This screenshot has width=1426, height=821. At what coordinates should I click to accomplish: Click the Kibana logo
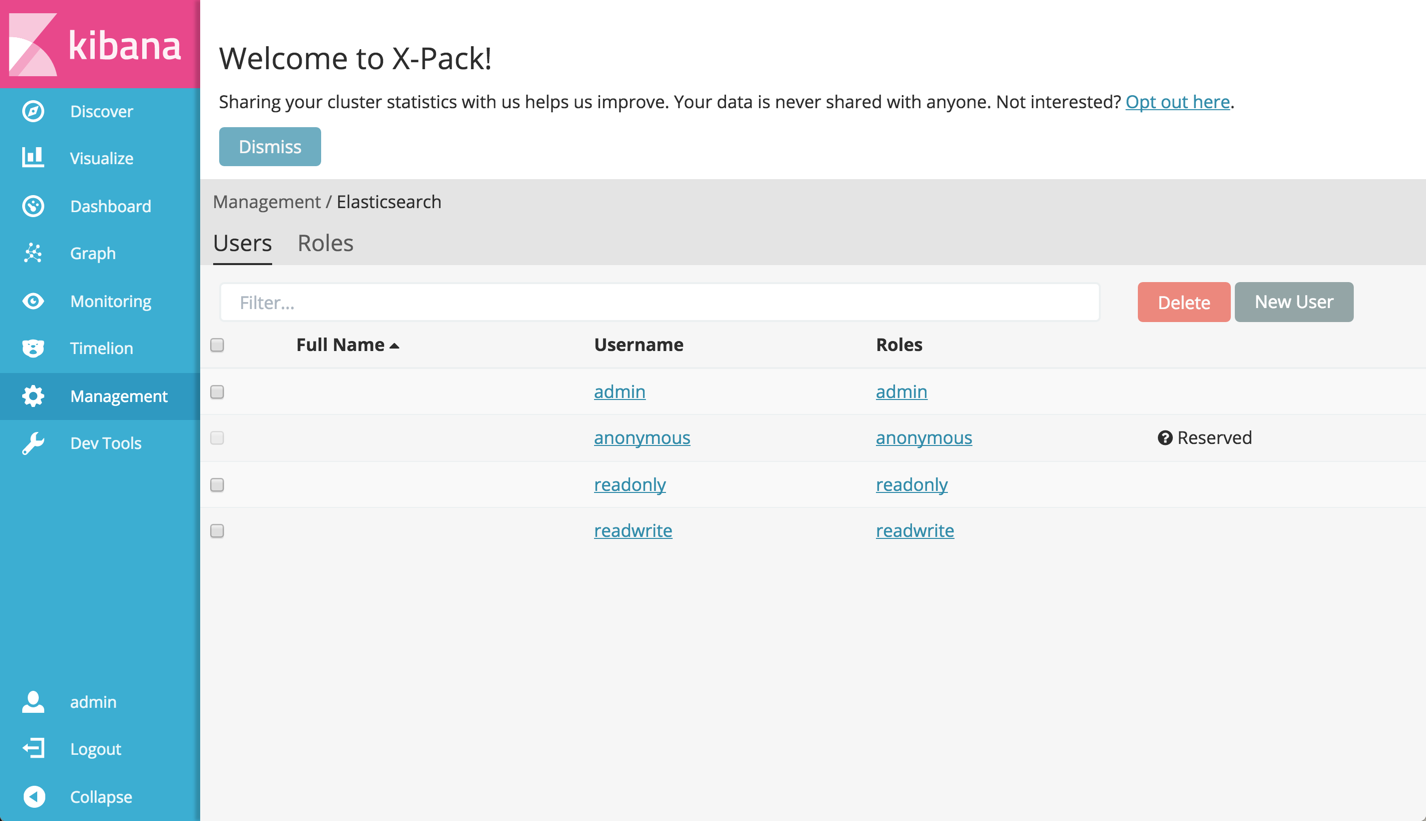point(98,43)
